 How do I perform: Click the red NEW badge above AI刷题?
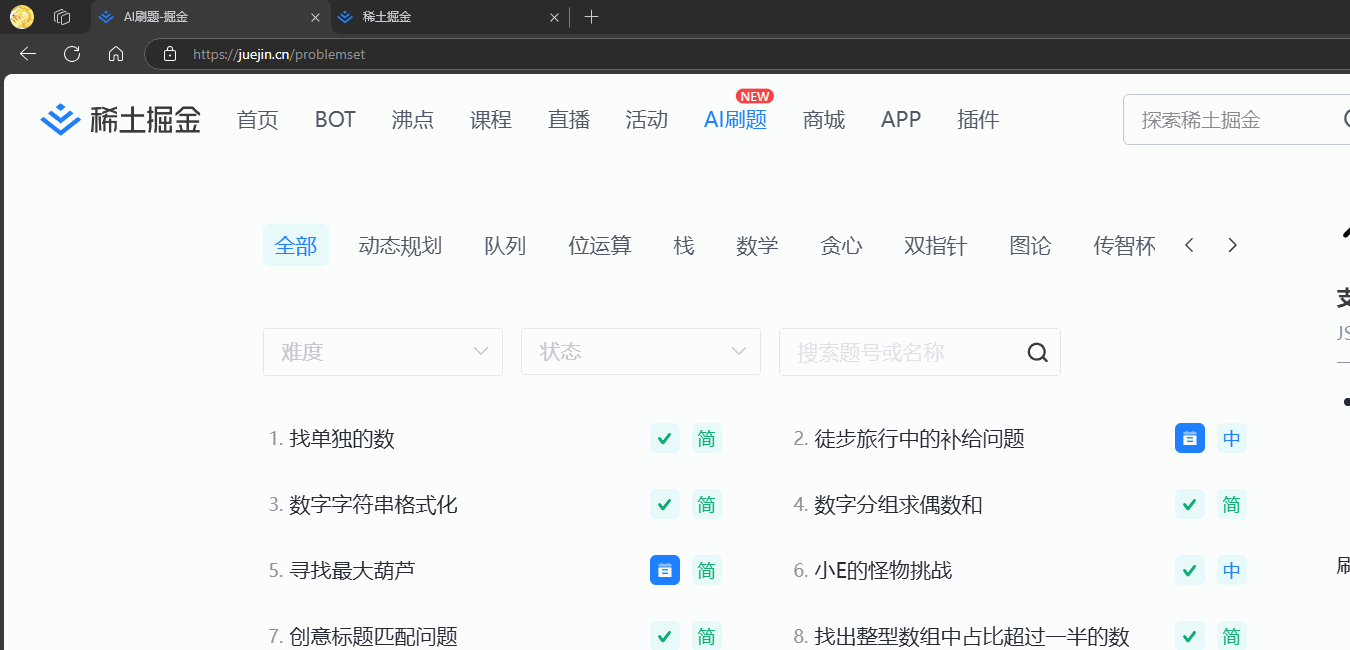click(755, 96)
